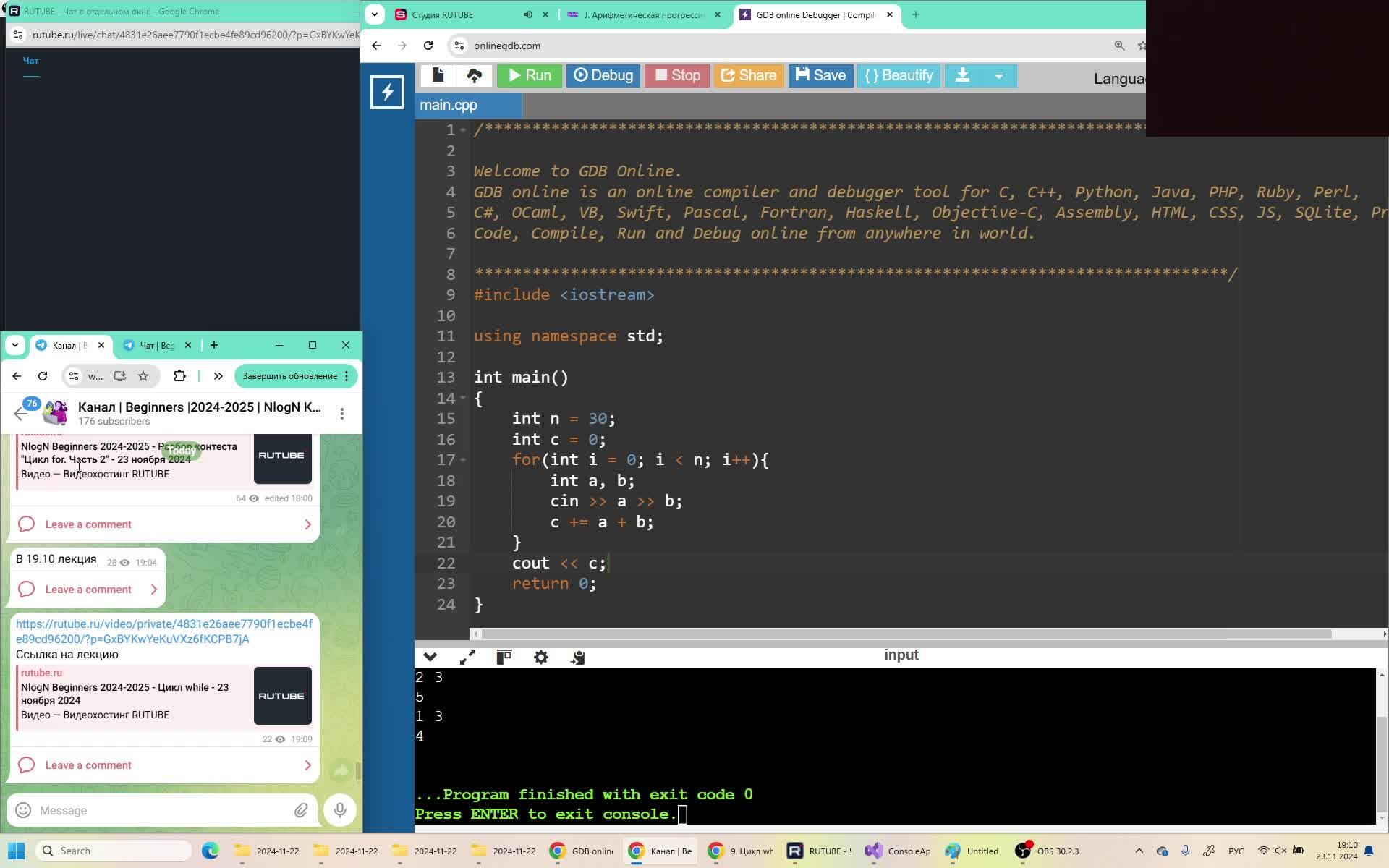Open the Chrome tab search dropdown

coord(374,14)
